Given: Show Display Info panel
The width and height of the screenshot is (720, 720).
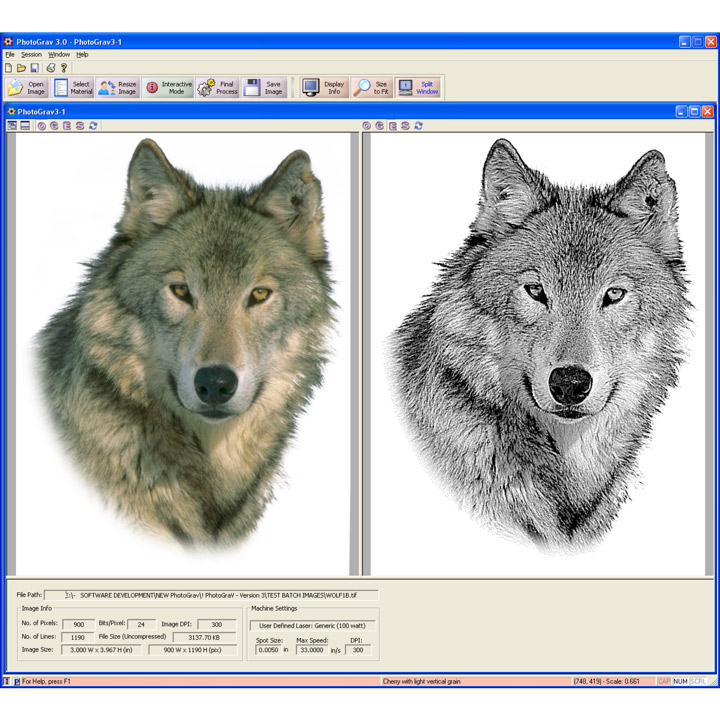Looking at the screenshot, I should pos(323,88).
